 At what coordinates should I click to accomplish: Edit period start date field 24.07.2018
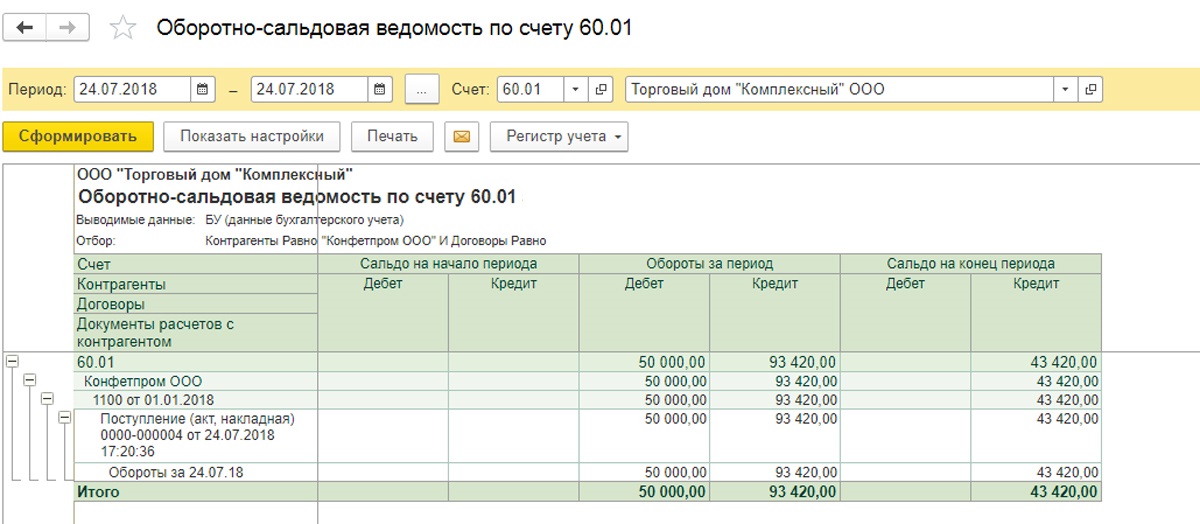pos(132,89)
